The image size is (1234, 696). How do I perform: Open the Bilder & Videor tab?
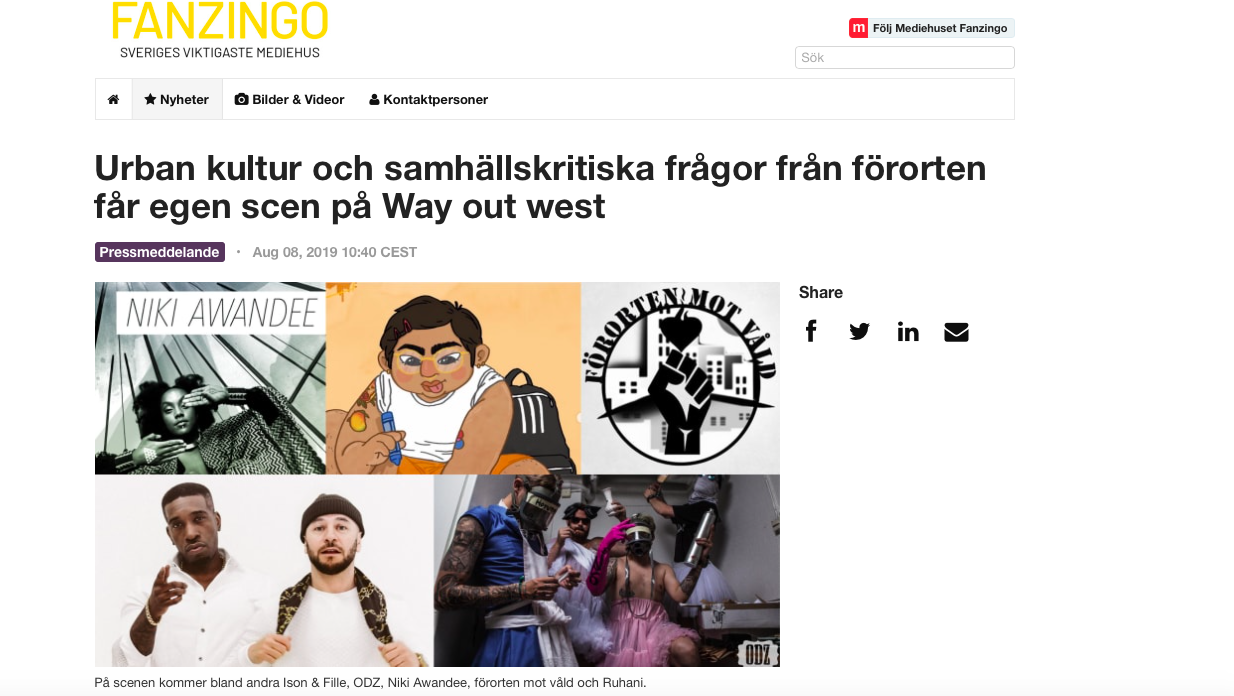(x=289, y=99)
